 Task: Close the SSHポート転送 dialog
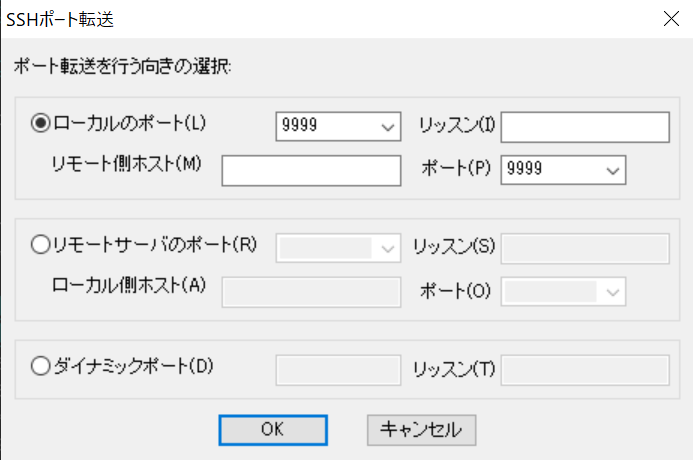coord(671,19)
